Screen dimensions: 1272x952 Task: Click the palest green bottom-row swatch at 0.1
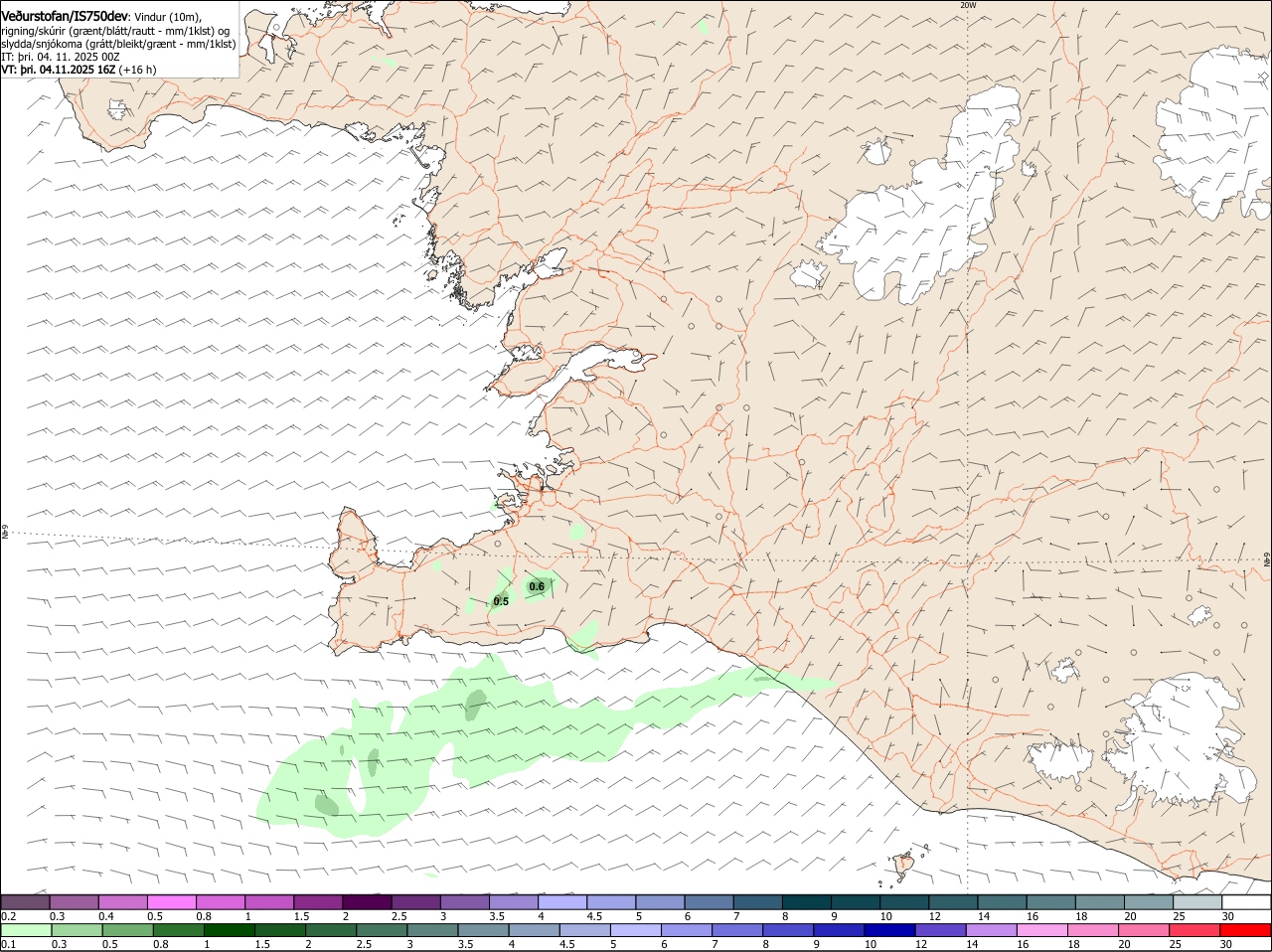(x=25, y=930)
